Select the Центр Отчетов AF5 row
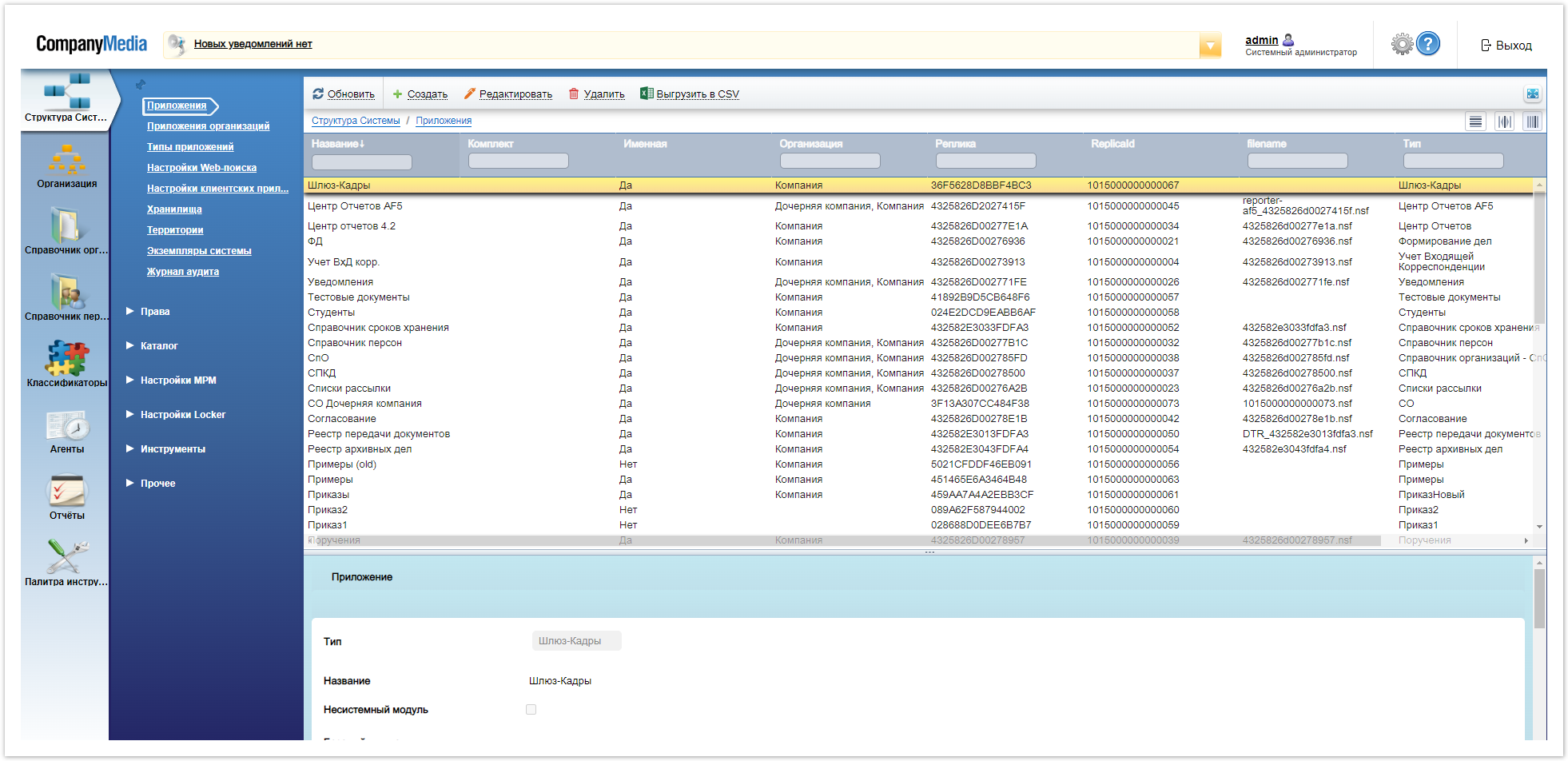Screen dimensions: 1568x761 point(918,206)
